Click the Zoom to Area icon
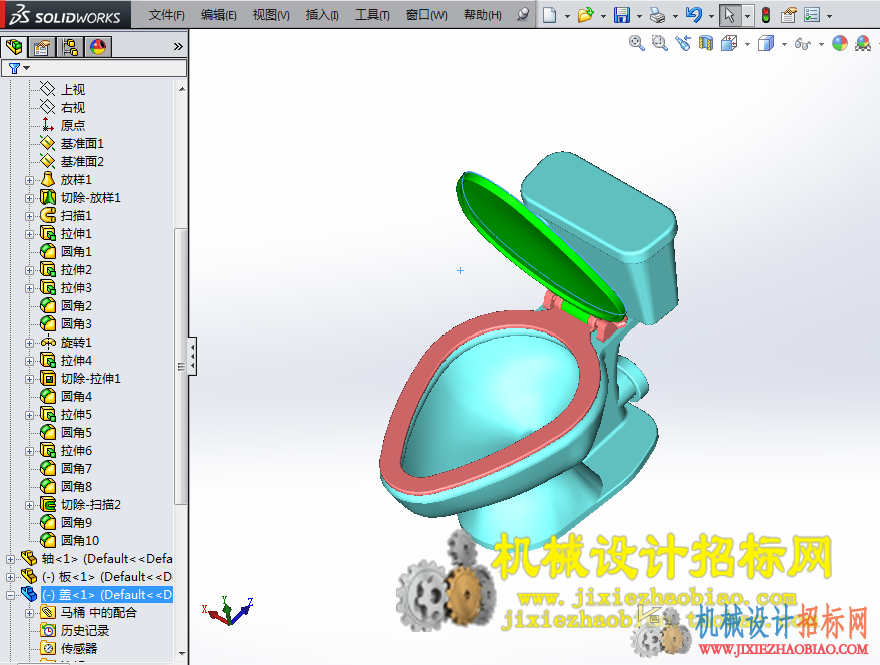The image size is (880, 665). coord(659,43)
